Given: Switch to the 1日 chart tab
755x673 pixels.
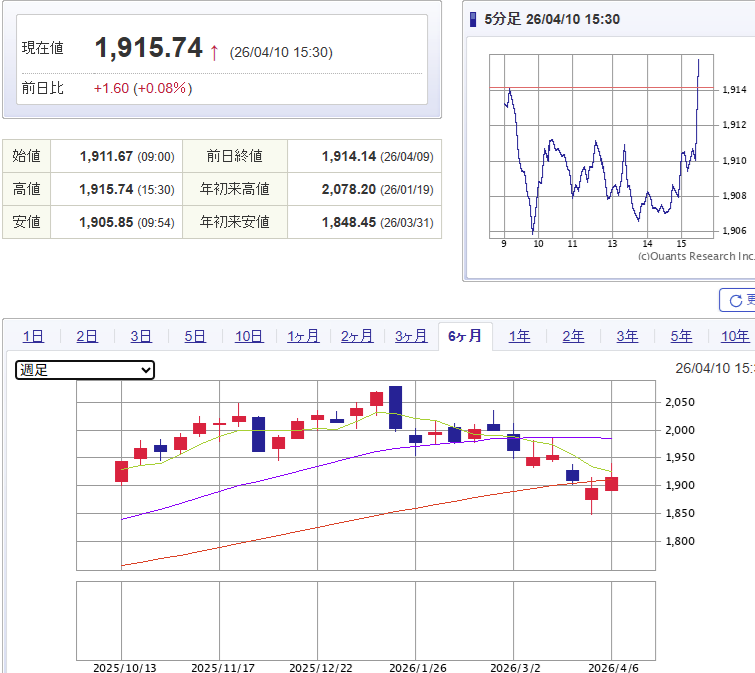Looking at the screenshot, I should 33,336.
